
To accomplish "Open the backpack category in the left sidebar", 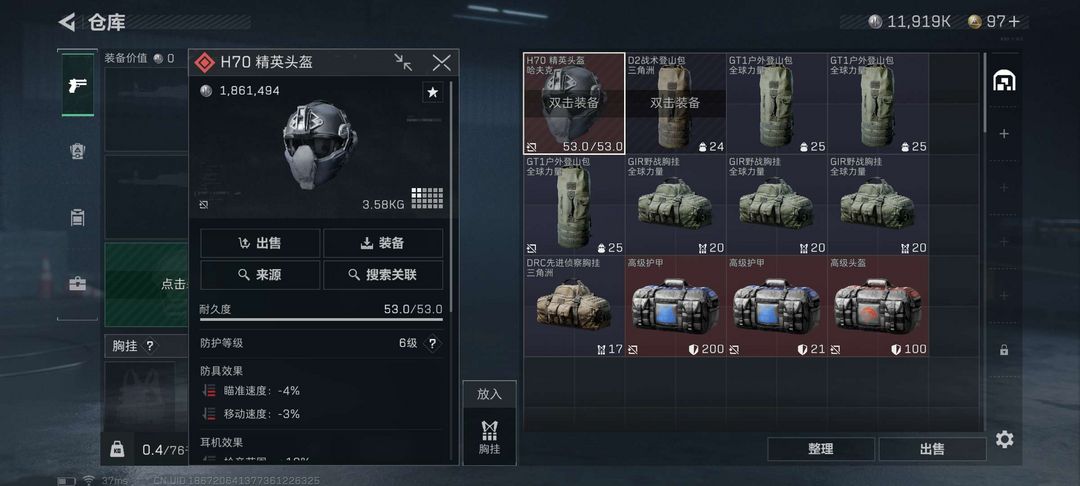I will 78,218.
